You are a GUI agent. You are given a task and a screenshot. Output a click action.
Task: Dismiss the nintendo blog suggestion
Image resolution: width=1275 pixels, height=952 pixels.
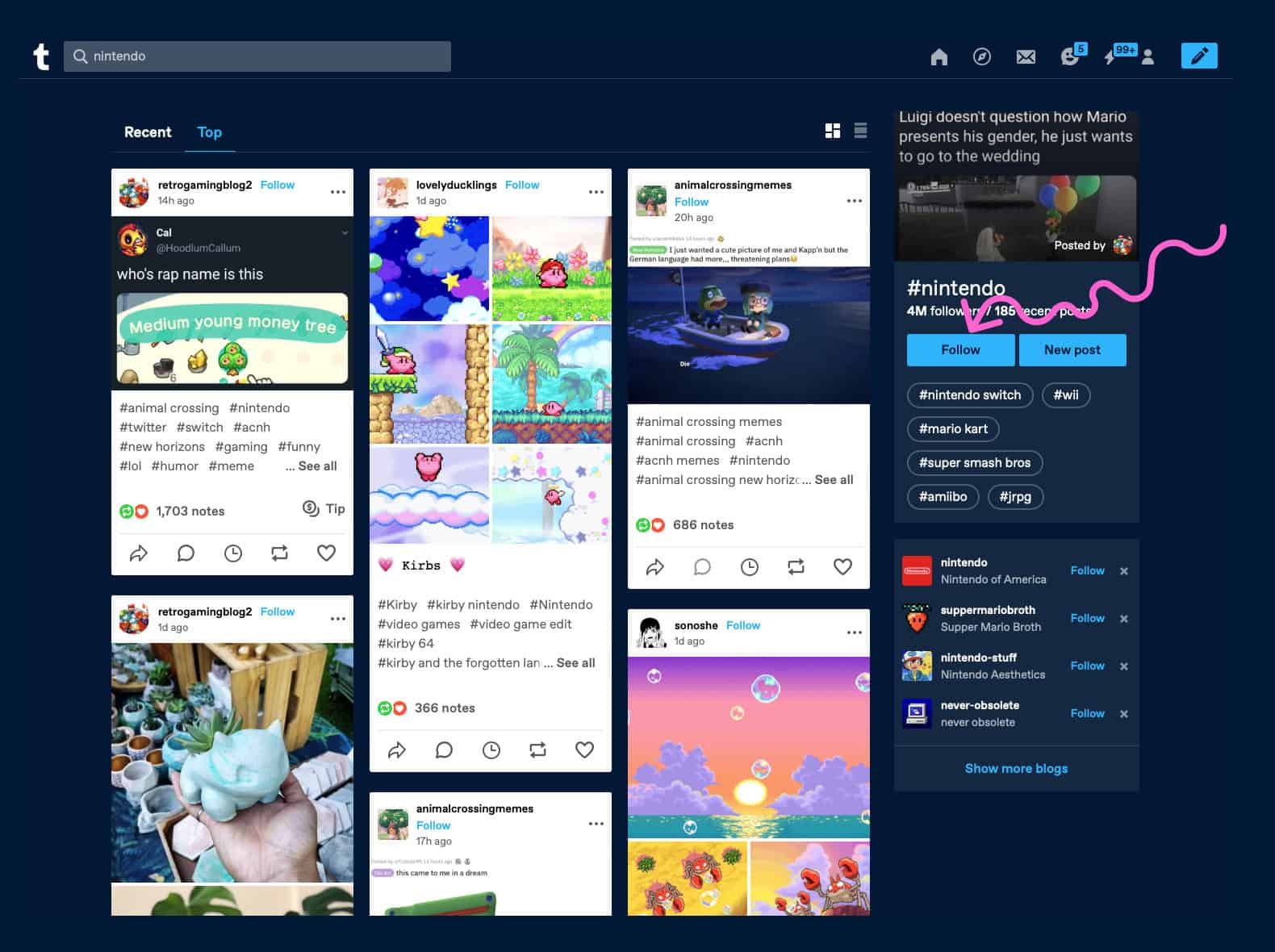pyautogui.click(x=1124, y=571)
